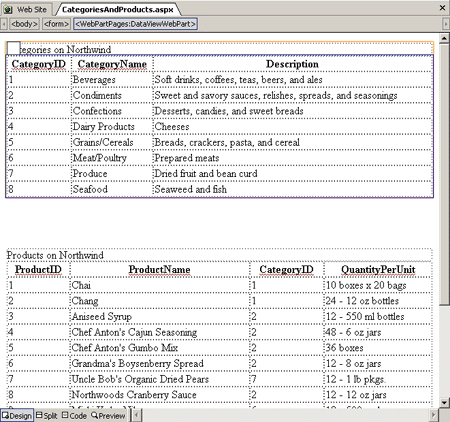Click the tag bar right scroll arrow
450x422 pixels.
tap(446, 24)
